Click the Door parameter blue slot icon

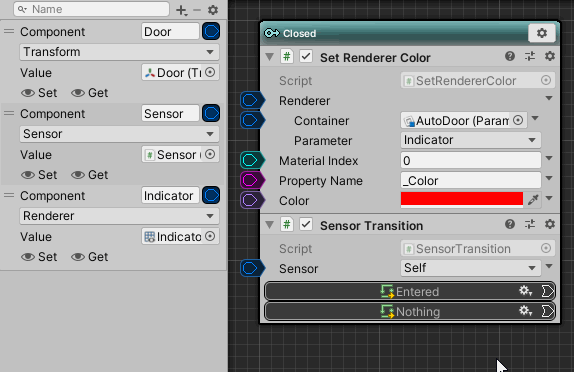coord(211,31)
